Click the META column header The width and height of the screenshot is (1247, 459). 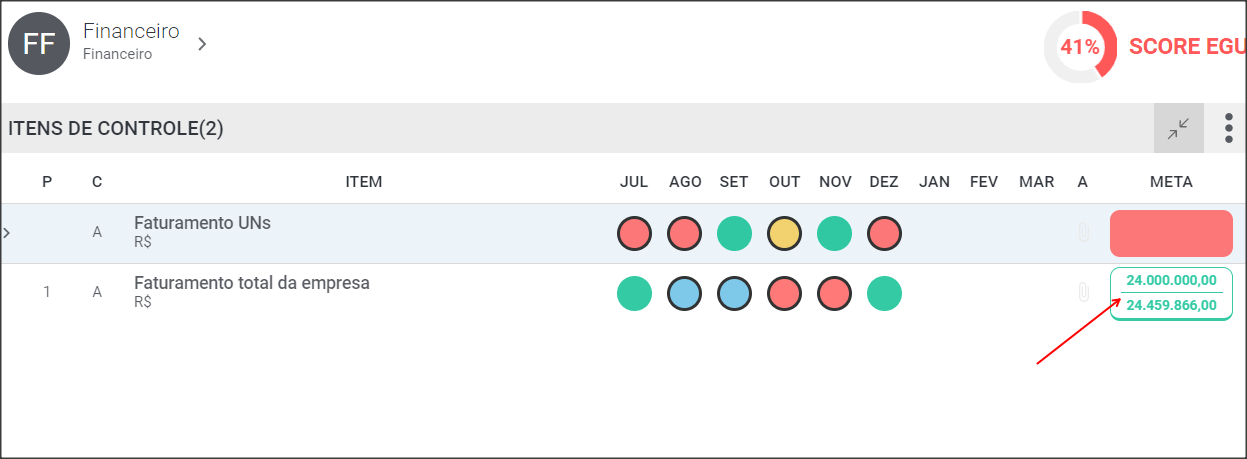pos(1171,182)
